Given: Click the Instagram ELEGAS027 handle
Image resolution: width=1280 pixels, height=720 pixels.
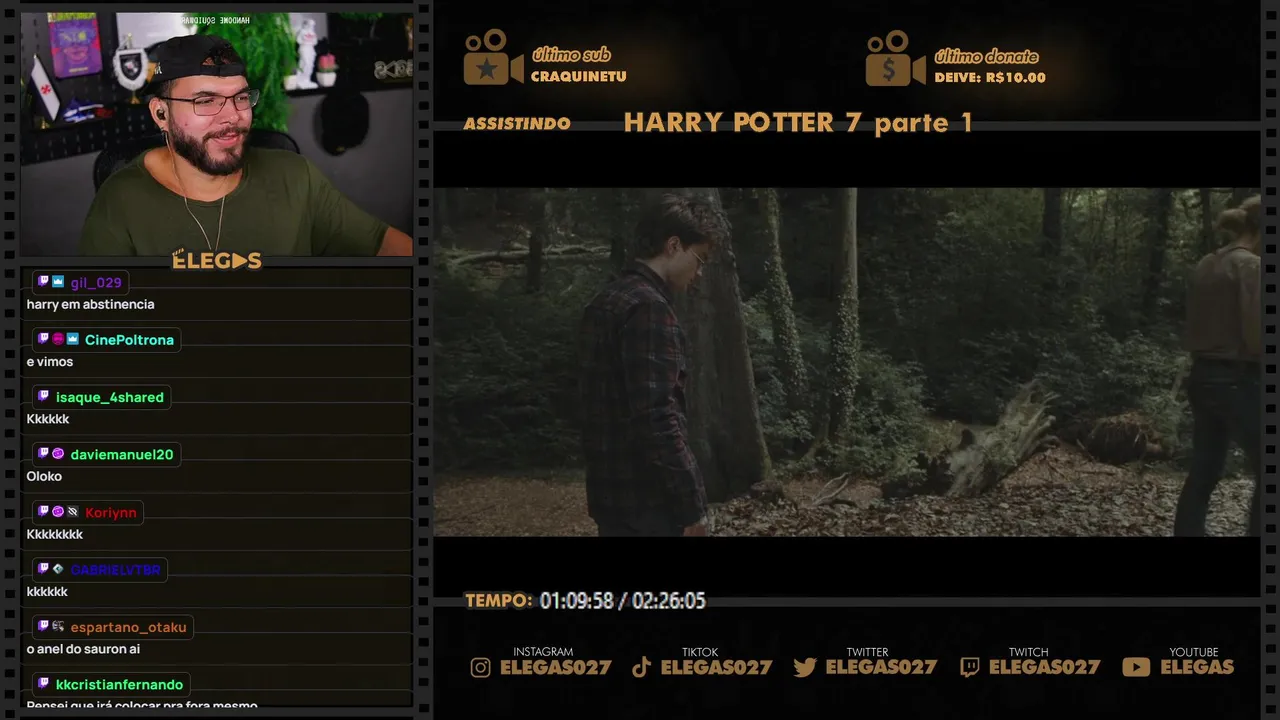Looking at the screenshot, I should 556,668.
